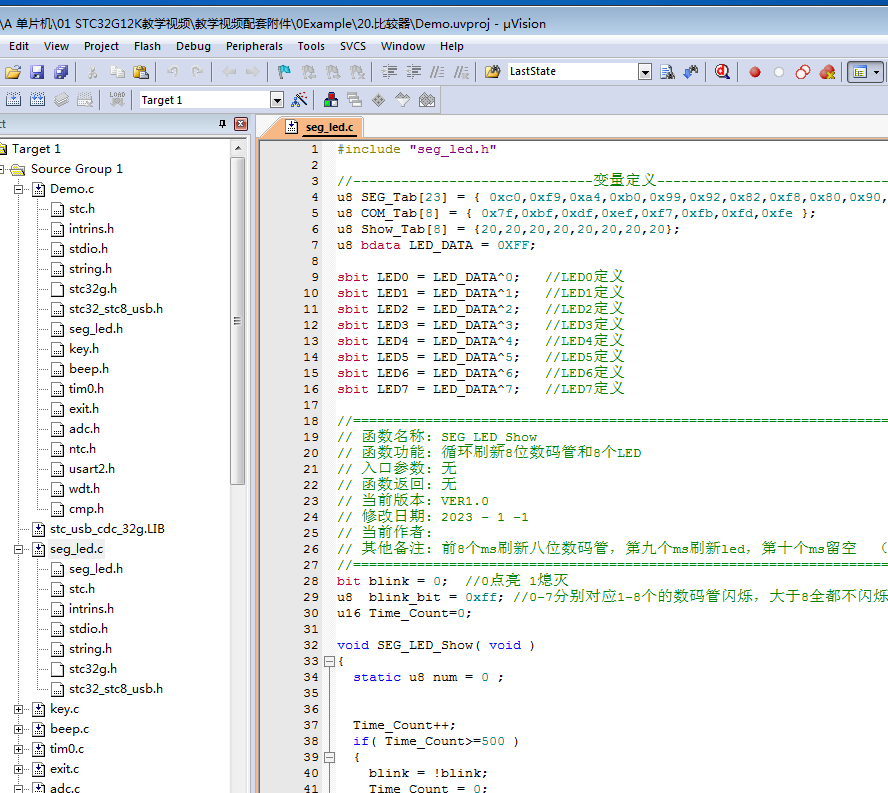The width and height of the screenshot is (888, 793).
Task: Click the project tree scrollbar up arrow
Action: 238,148
